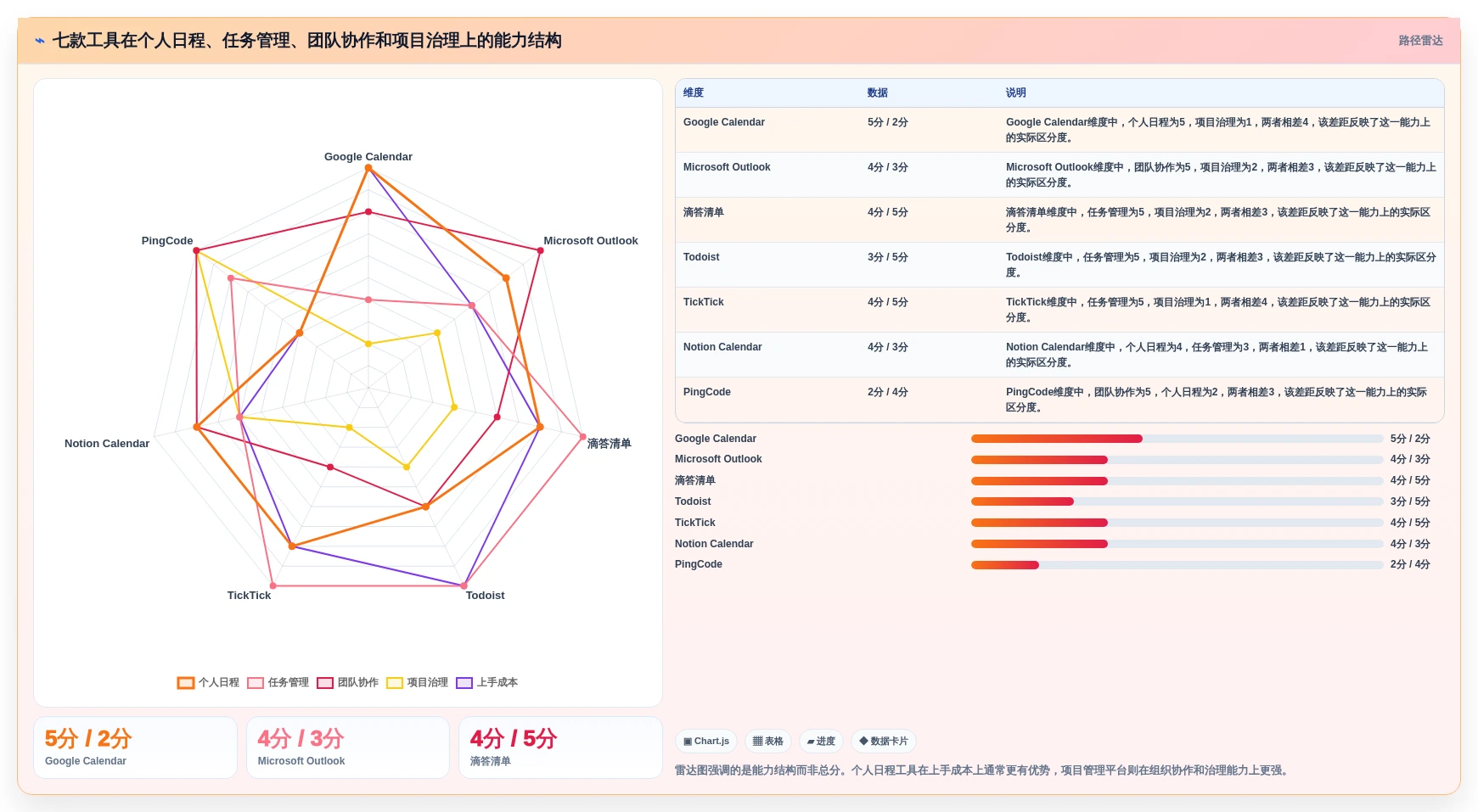
Task: Click the PingCode radar axis label
Action: point(167,241)
